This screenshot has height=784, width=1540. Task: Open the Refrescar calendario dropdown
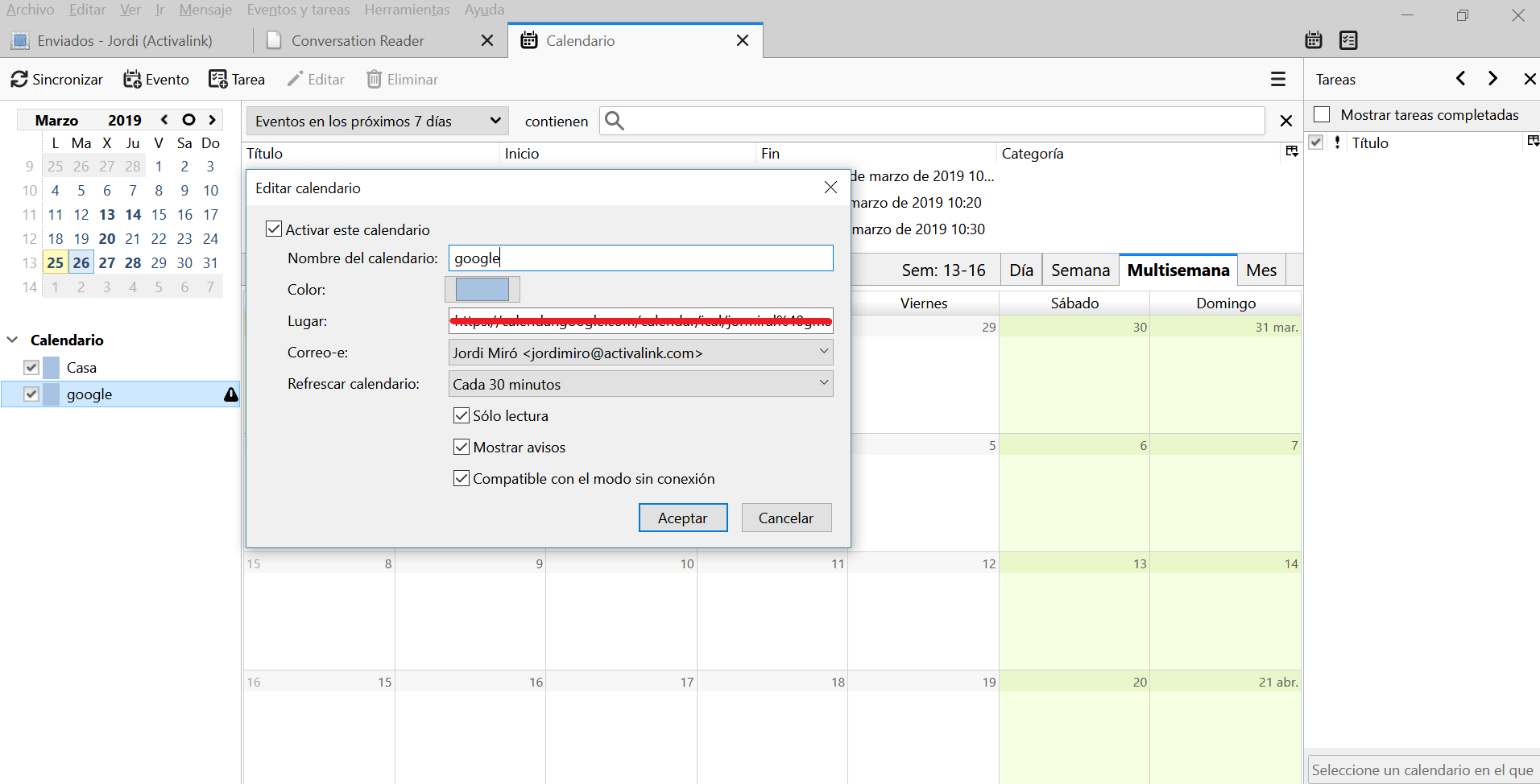point(640,384)
